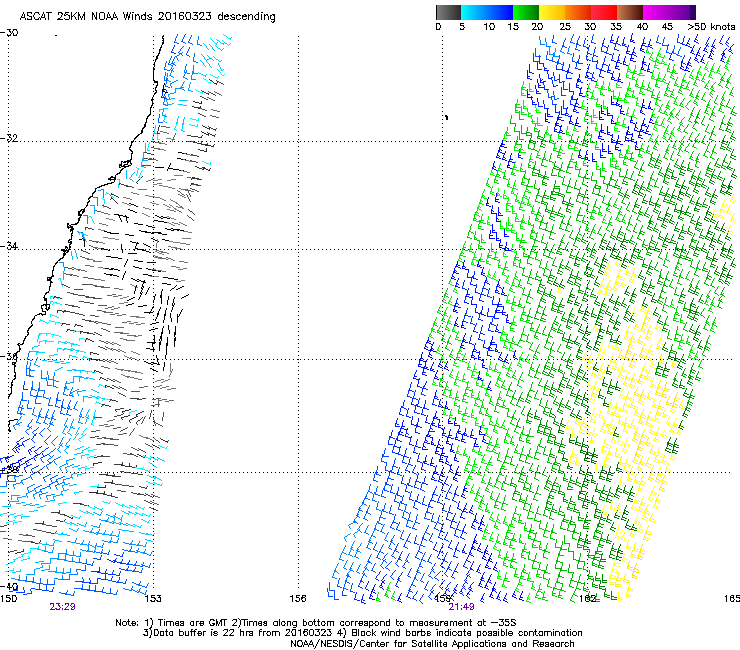
Task: Click the green 15-20 knots color segment
Action: coord(526,12)
